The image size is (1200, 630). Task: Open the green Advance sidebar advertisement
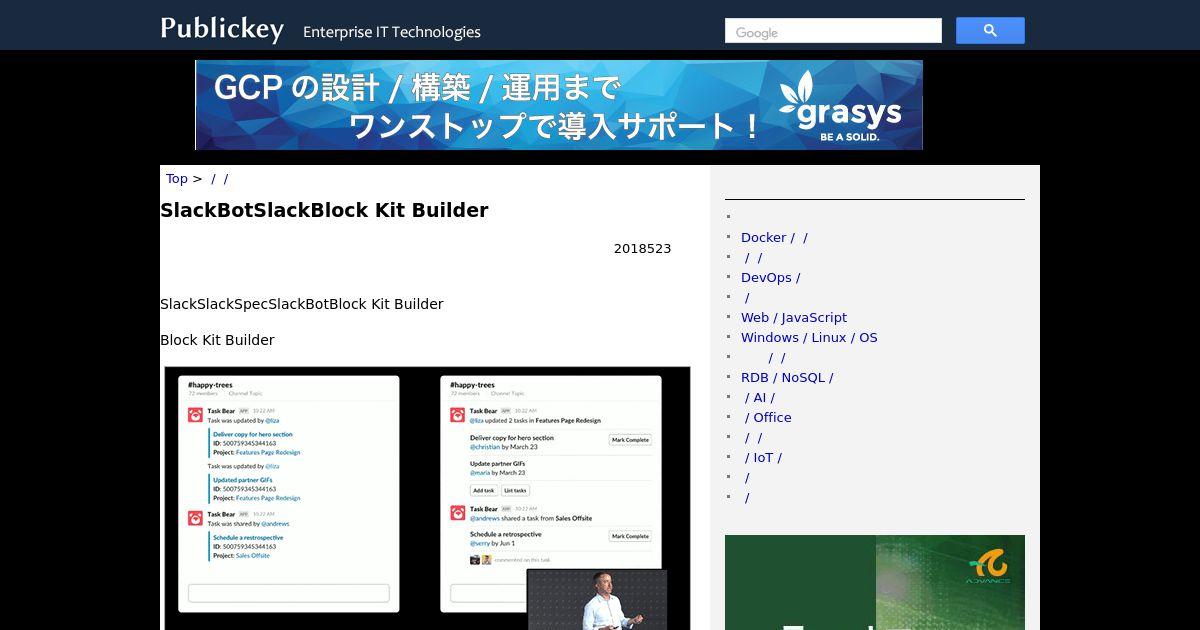(x=875, y=582)
